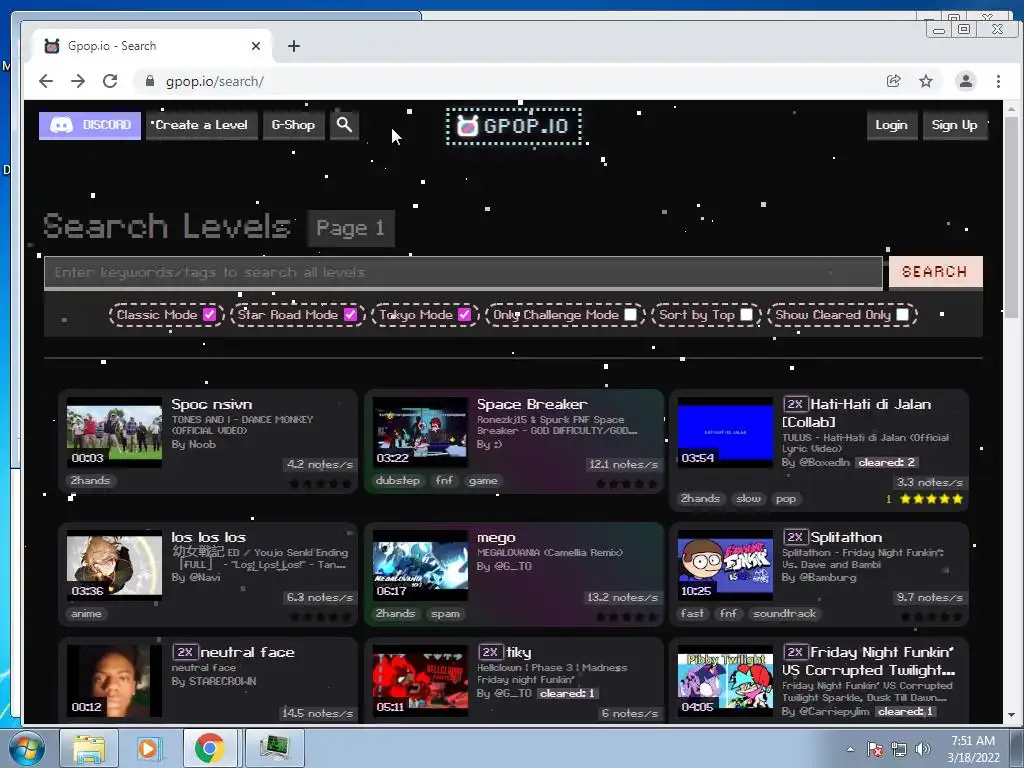Enable Sort by Top checkbox
The width and height of the screenshot is (1024, 768).
(746, 314)
